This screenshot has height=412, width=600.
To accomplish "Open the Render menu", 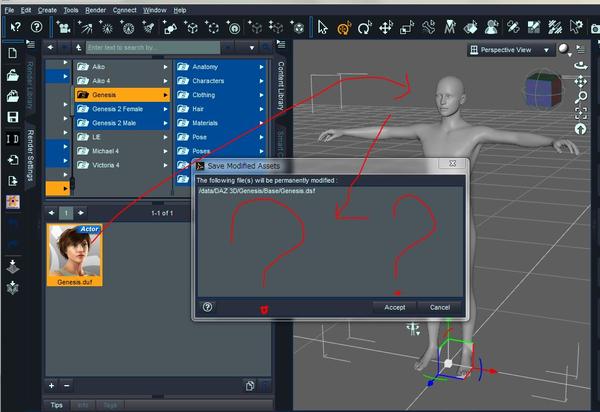I will click(95, 10).
